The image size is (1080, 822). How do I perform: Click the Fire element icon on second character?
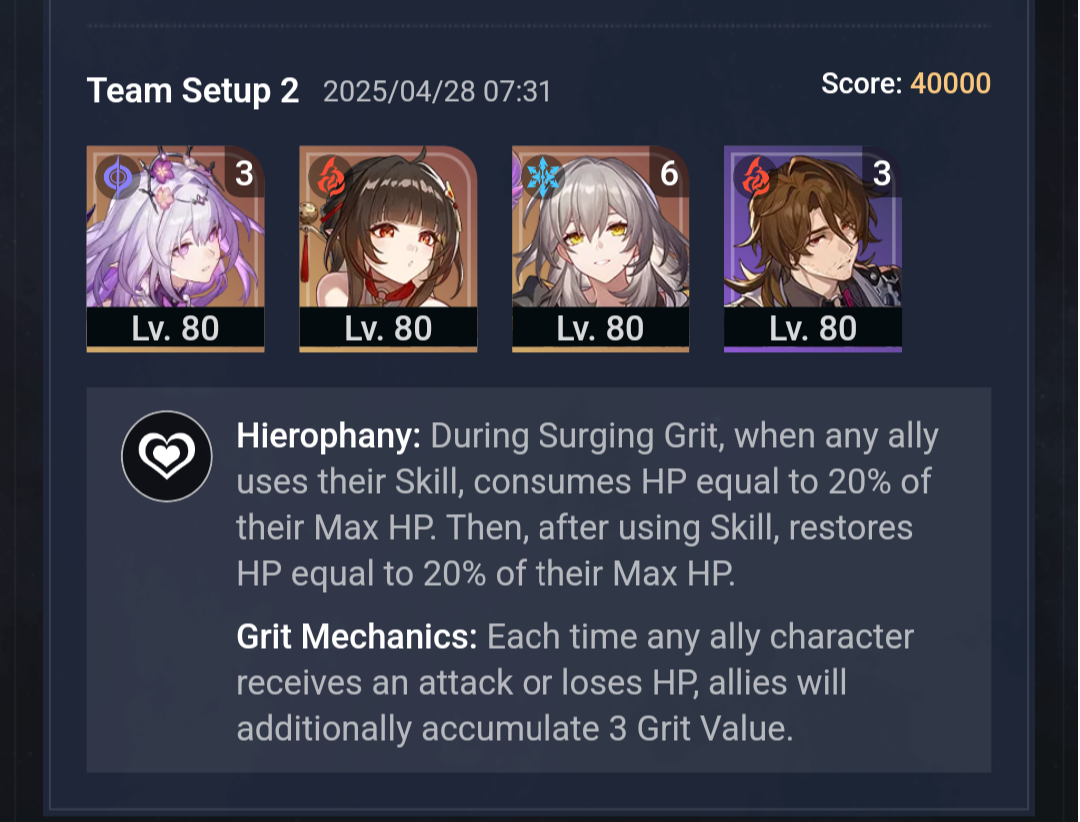330,177
